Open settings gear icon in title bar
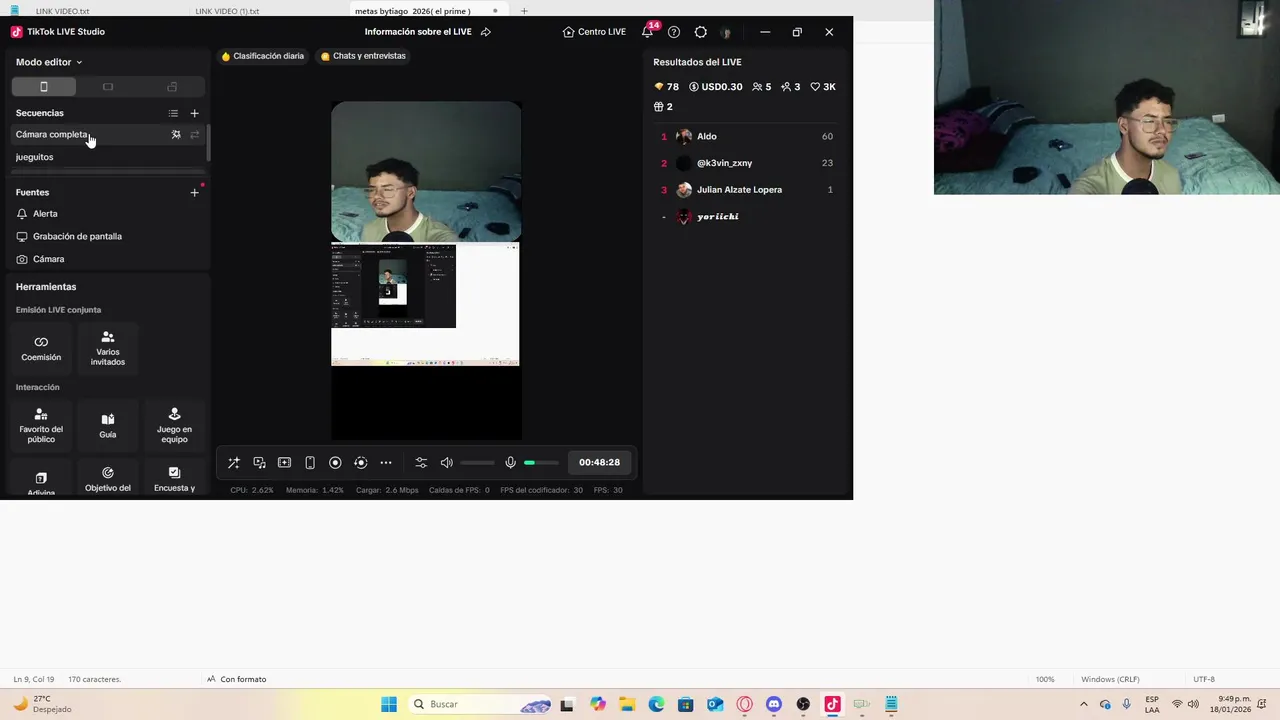This screenshot has width=1280, height=720. (700, 32)
